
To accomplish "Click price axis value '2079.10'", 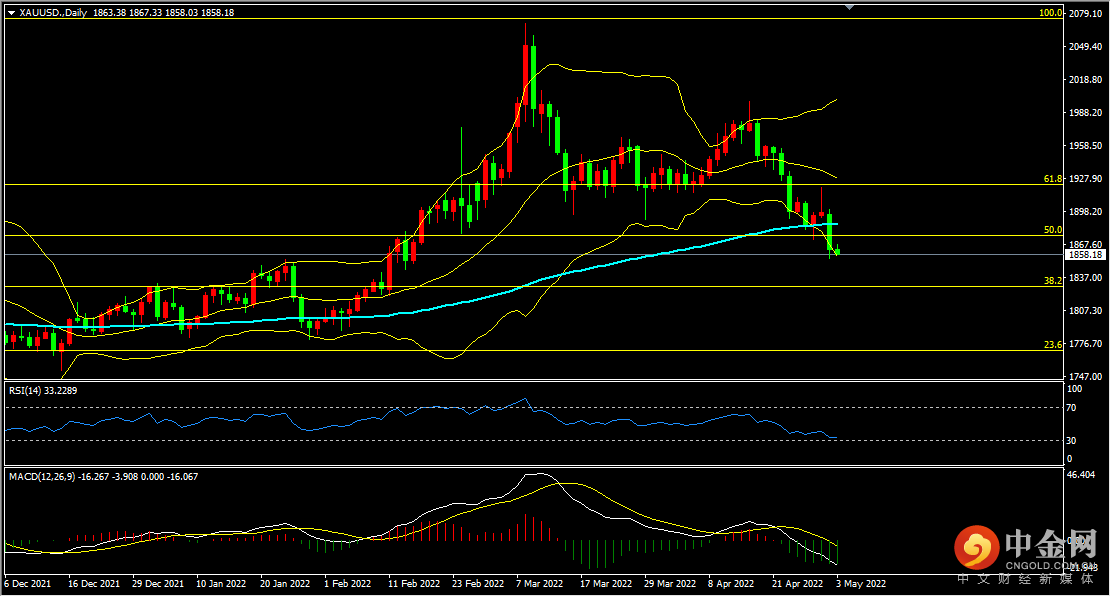I will tap(1085, 13).
